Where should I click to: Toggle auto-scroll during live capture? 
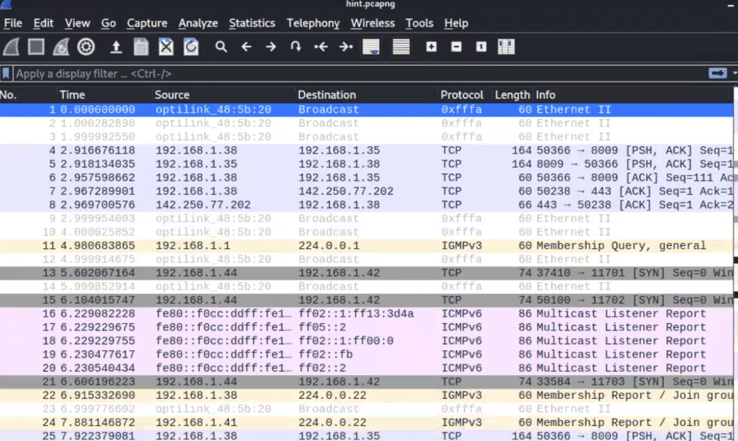coord(371,47)
